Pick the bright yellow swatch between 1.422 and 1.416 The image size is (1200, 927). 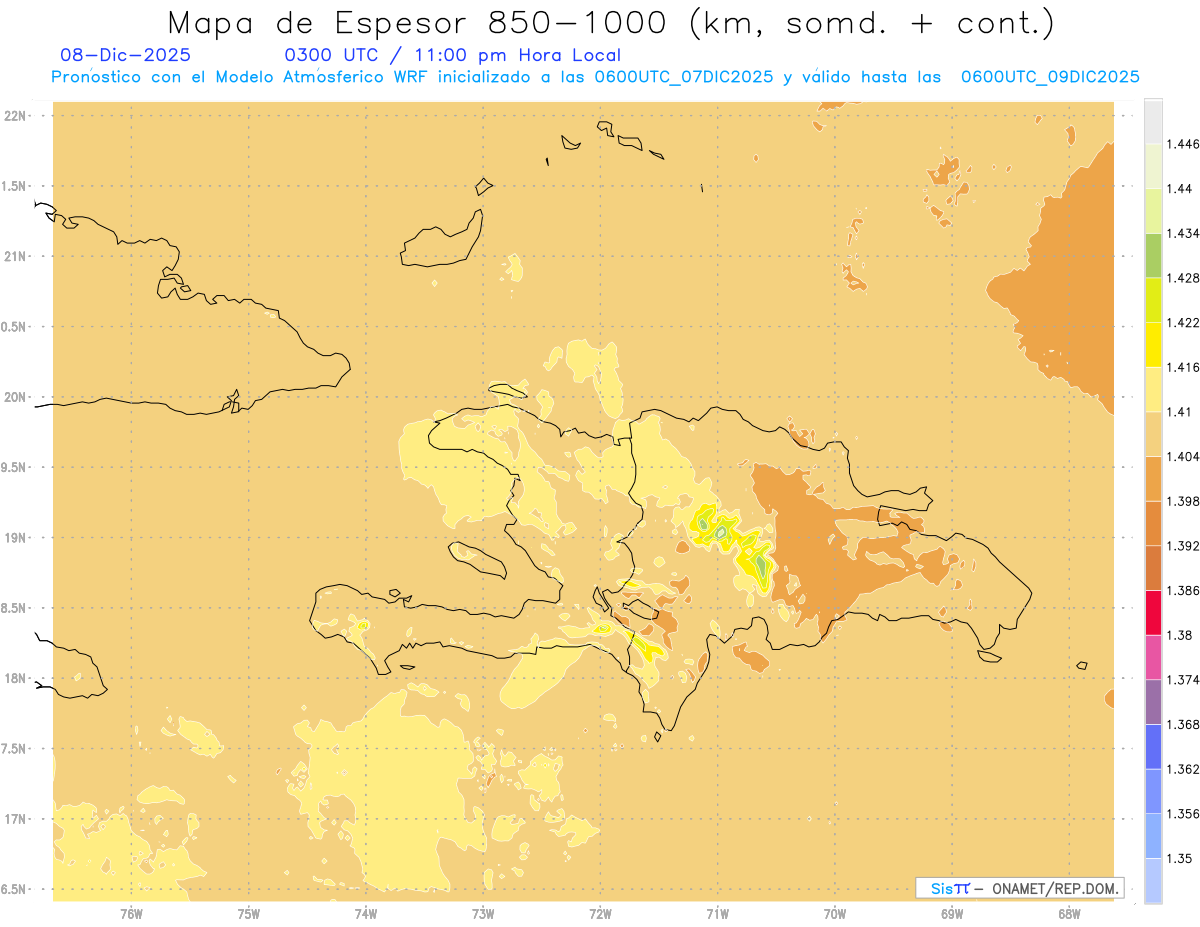pyautogui.click(x=1153, y=344)
